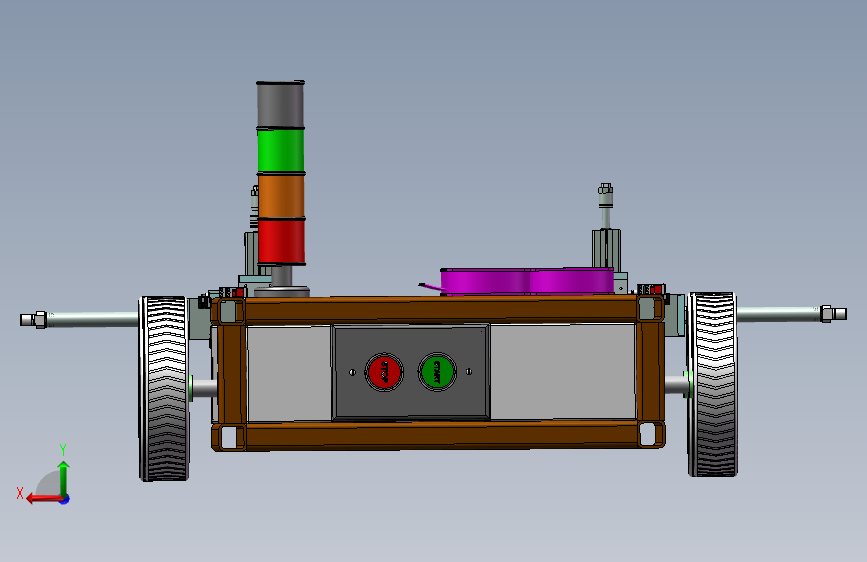Pick the hex nut on right rod end
This screenshot has width=867, height=562.
pos(827,314)
